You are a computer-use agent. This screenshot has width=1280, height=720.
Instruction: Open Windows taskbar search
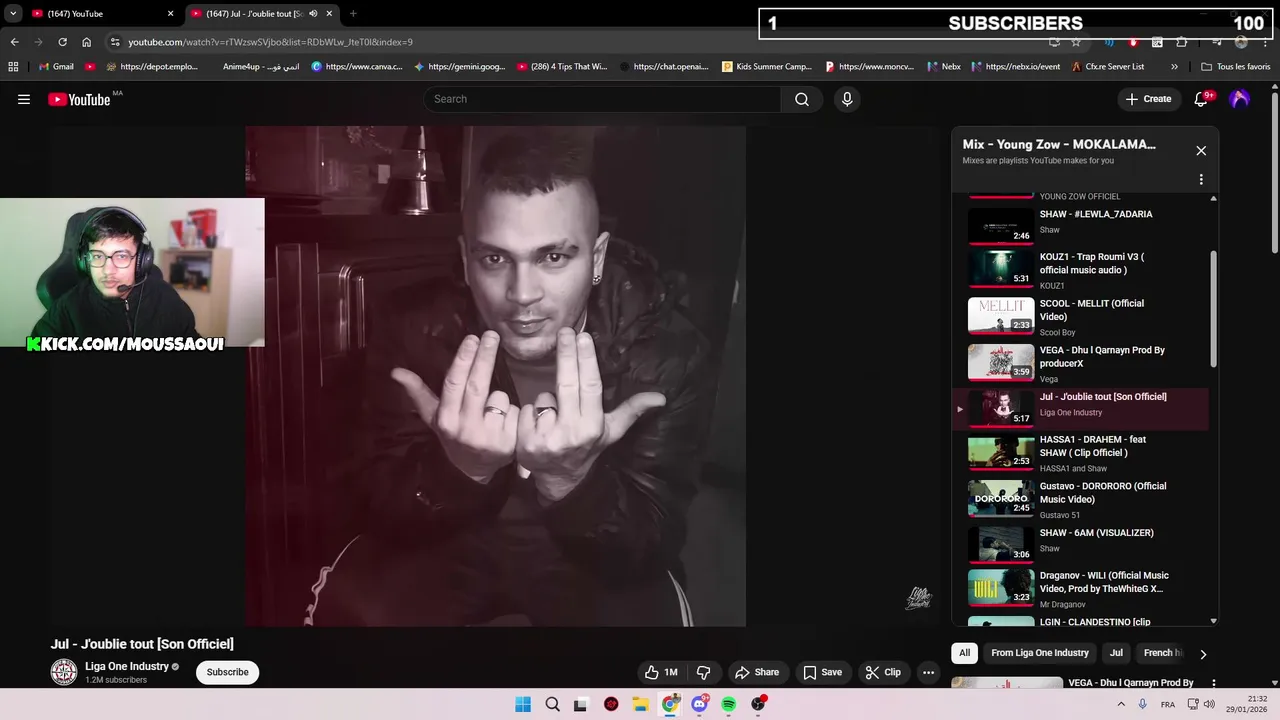pyautogui.click(x=552, y=704)
